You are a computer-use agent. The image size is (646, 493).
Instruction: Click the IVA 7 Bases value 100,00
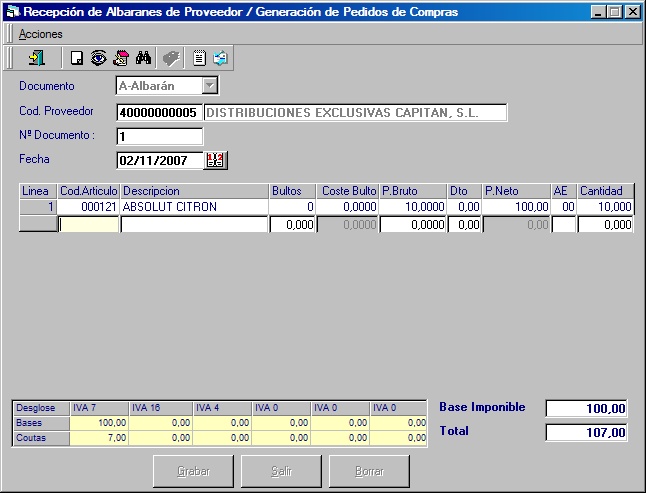tap(99, 423)
